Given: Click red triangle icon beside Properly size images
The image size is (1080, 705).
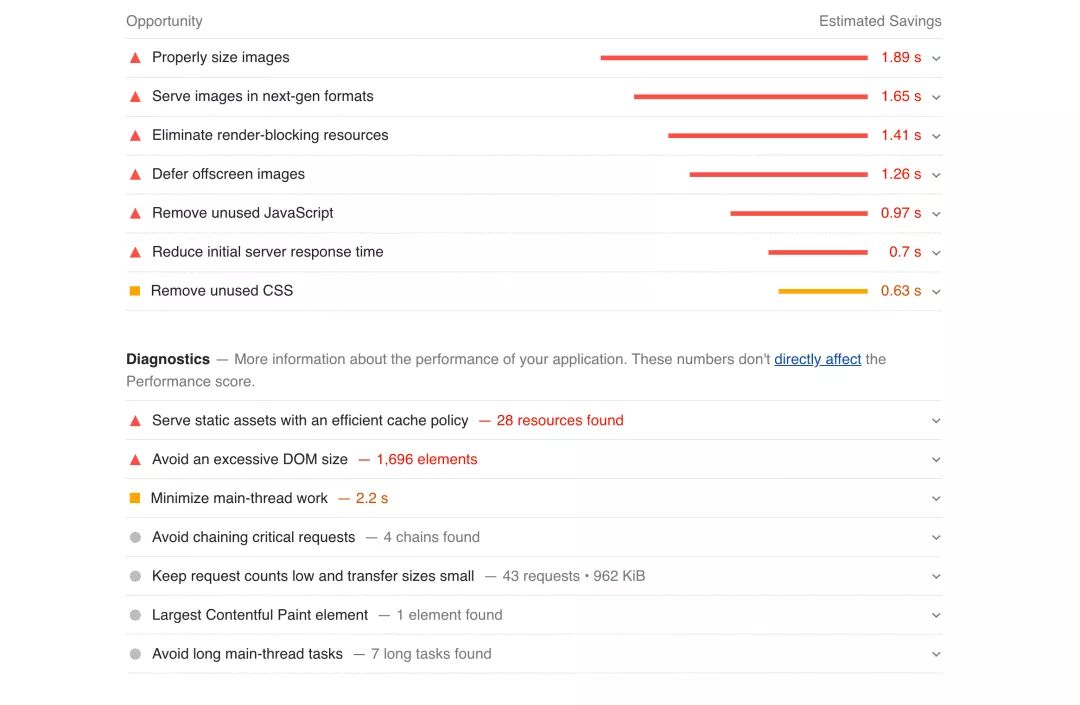Looking at the screenshot, I should tap(135, 58).
